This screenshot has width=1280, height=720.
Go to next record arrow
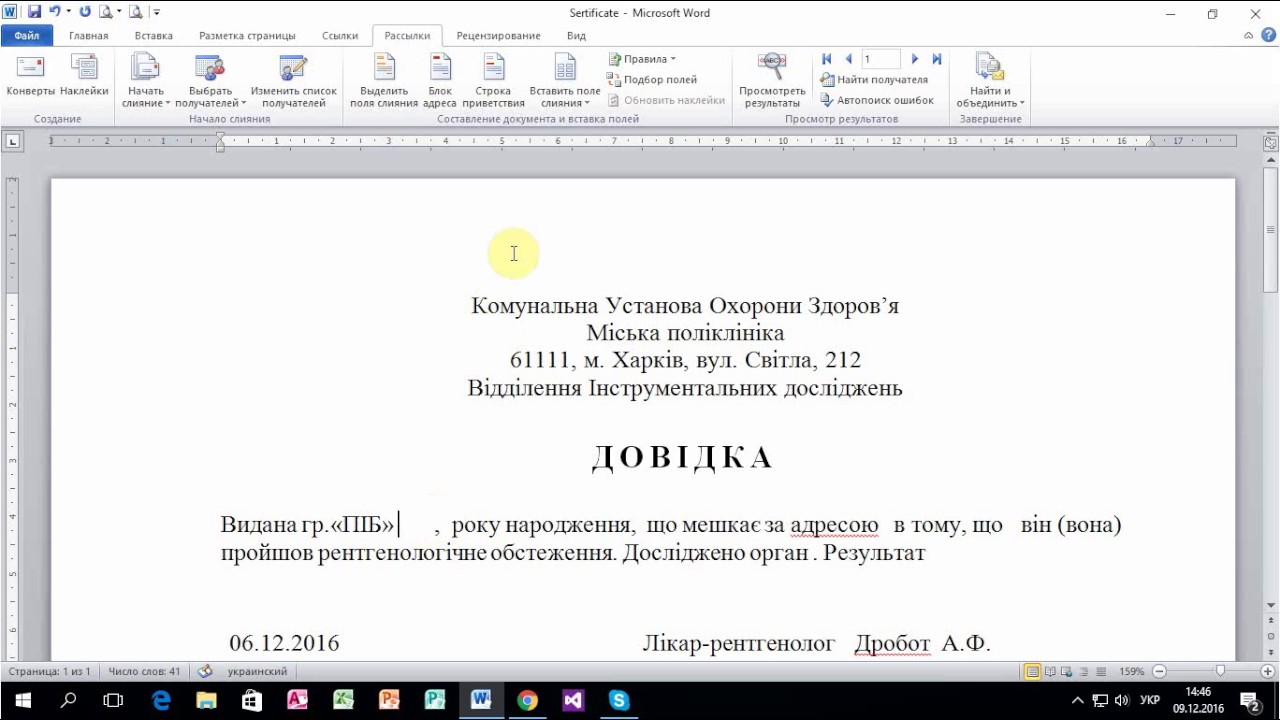coord(915,59)
